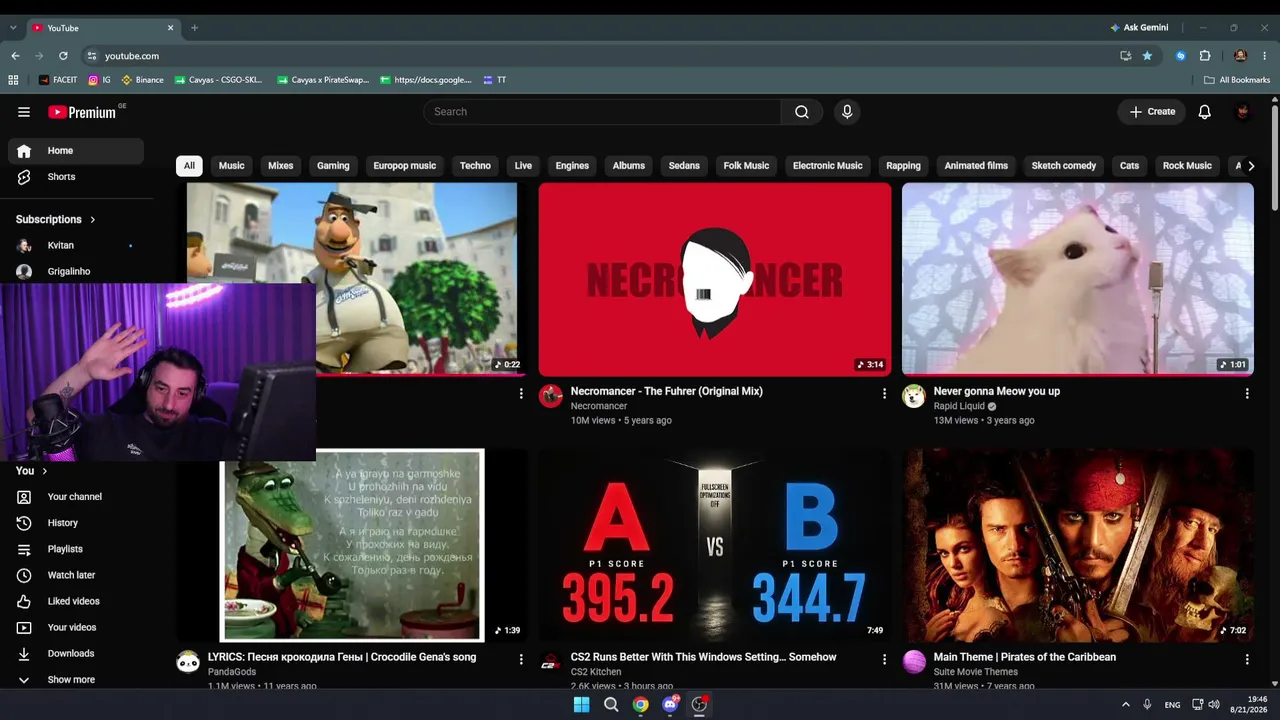
Task: Open the tab search dropdown arrow
Action: click(13, 28)
